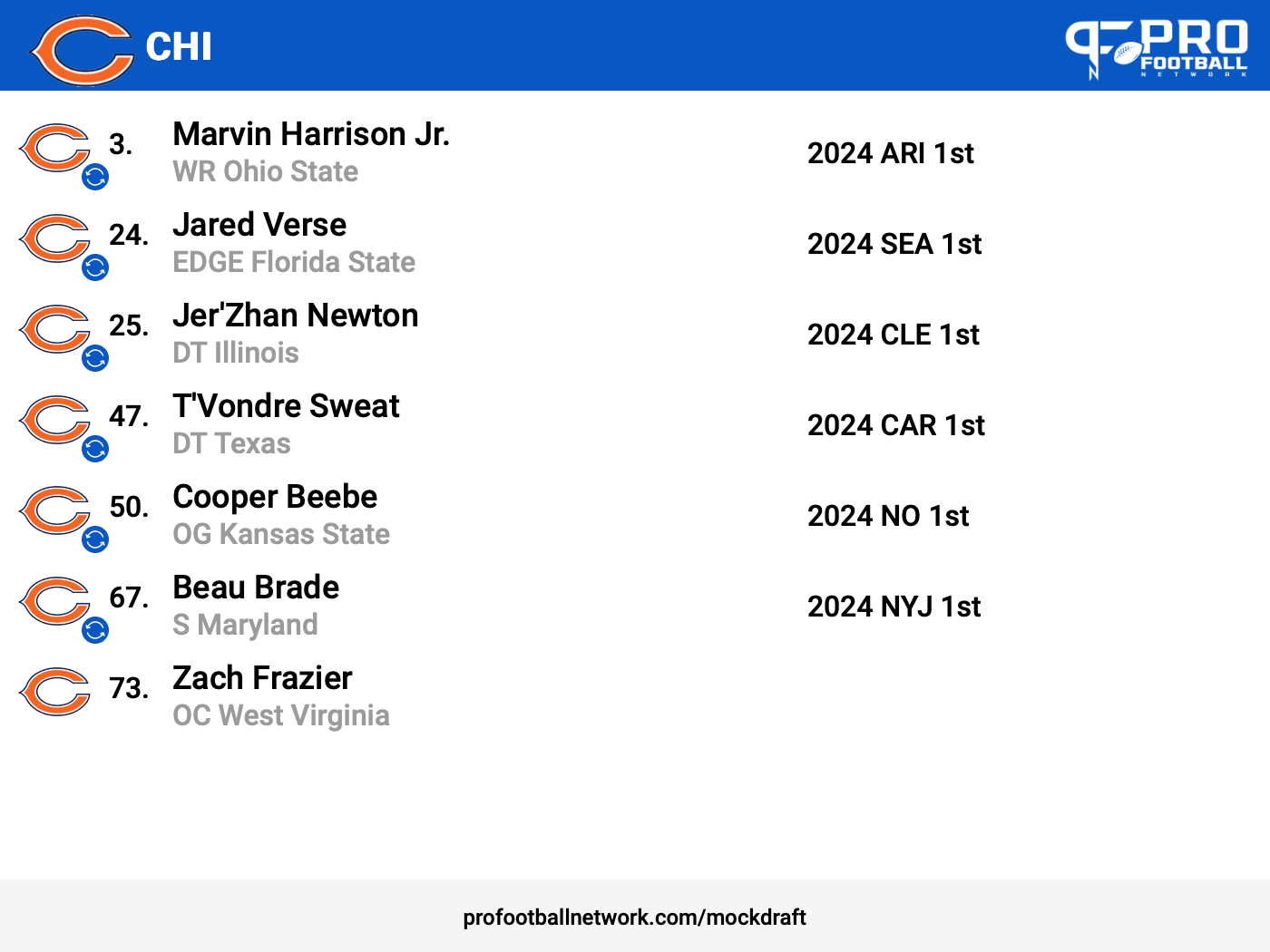Click the CHI team abbreviation in header
The height and width of the screenshot is (952, 1270).
(179, 47)
